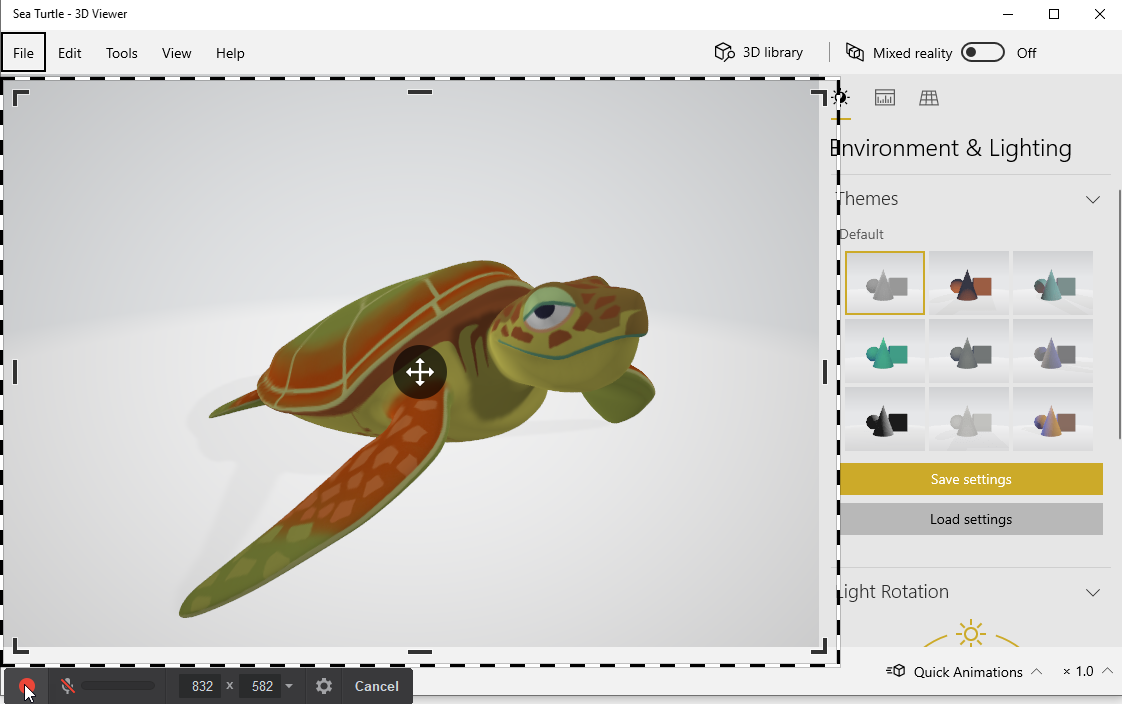Screen dimensions: 1122x704
Task: Open recorder settings gear
Action: pos(323,686)
